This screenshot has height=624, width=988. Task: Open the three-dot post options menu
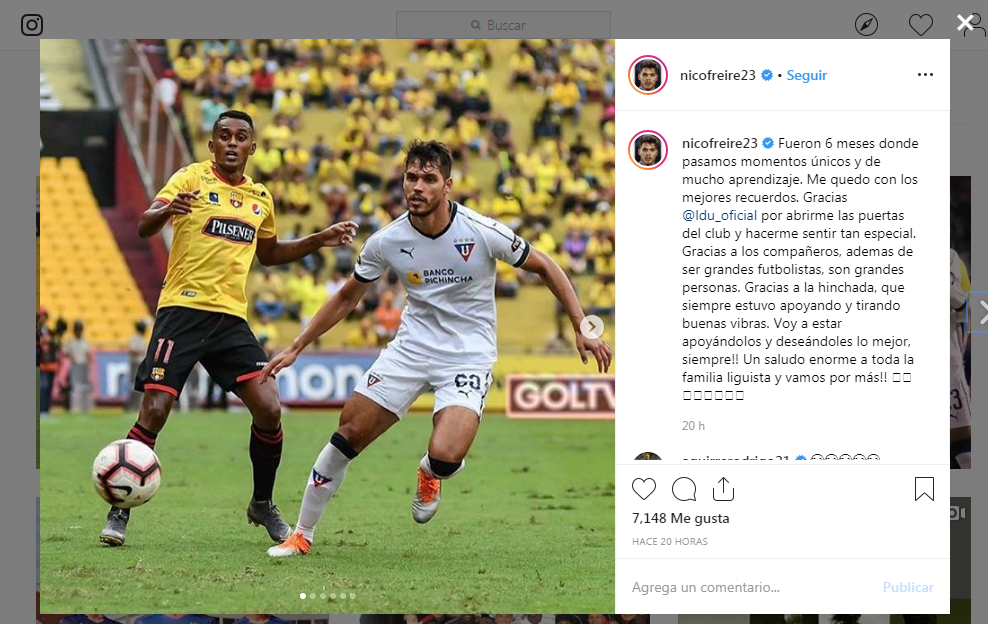coord(925,74)
